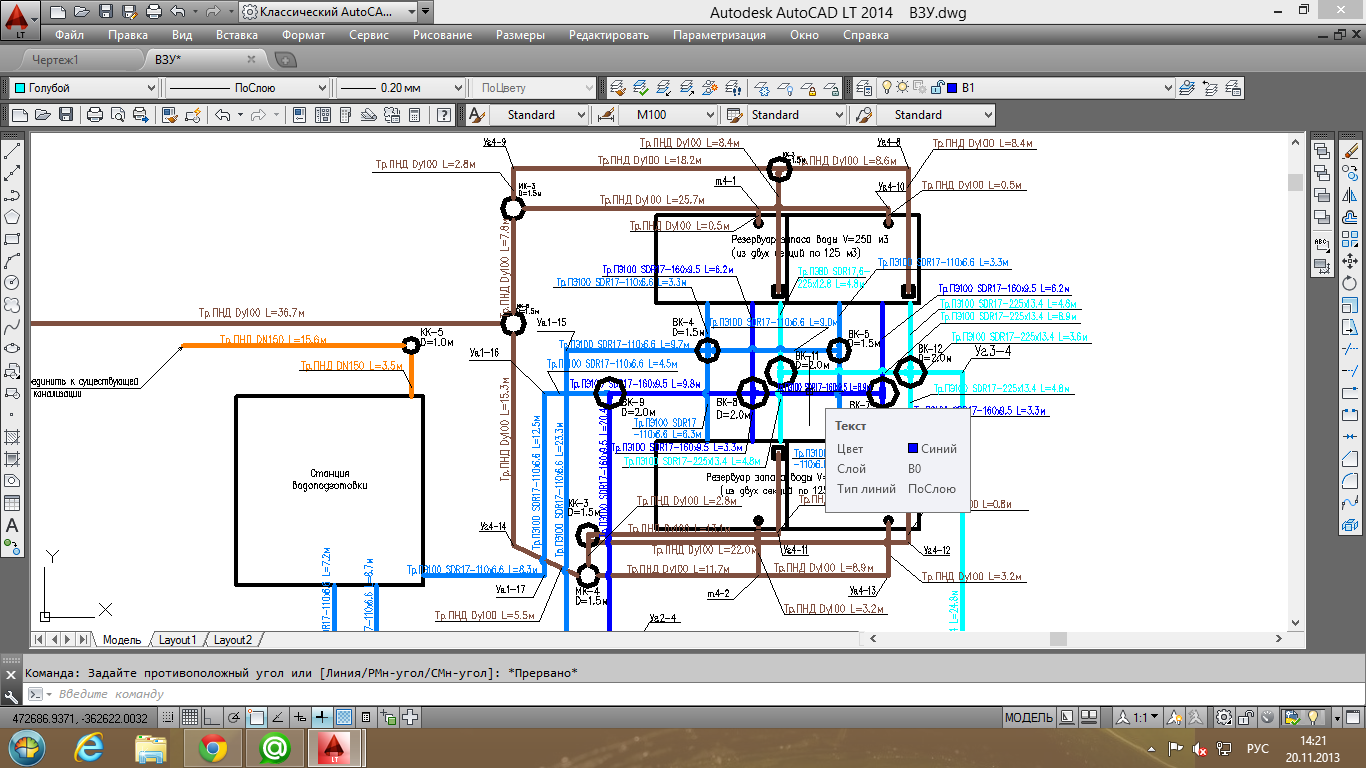Click Save in the quick access toolbar
This screenshot has height=768, width=1366.
point(106,12)
